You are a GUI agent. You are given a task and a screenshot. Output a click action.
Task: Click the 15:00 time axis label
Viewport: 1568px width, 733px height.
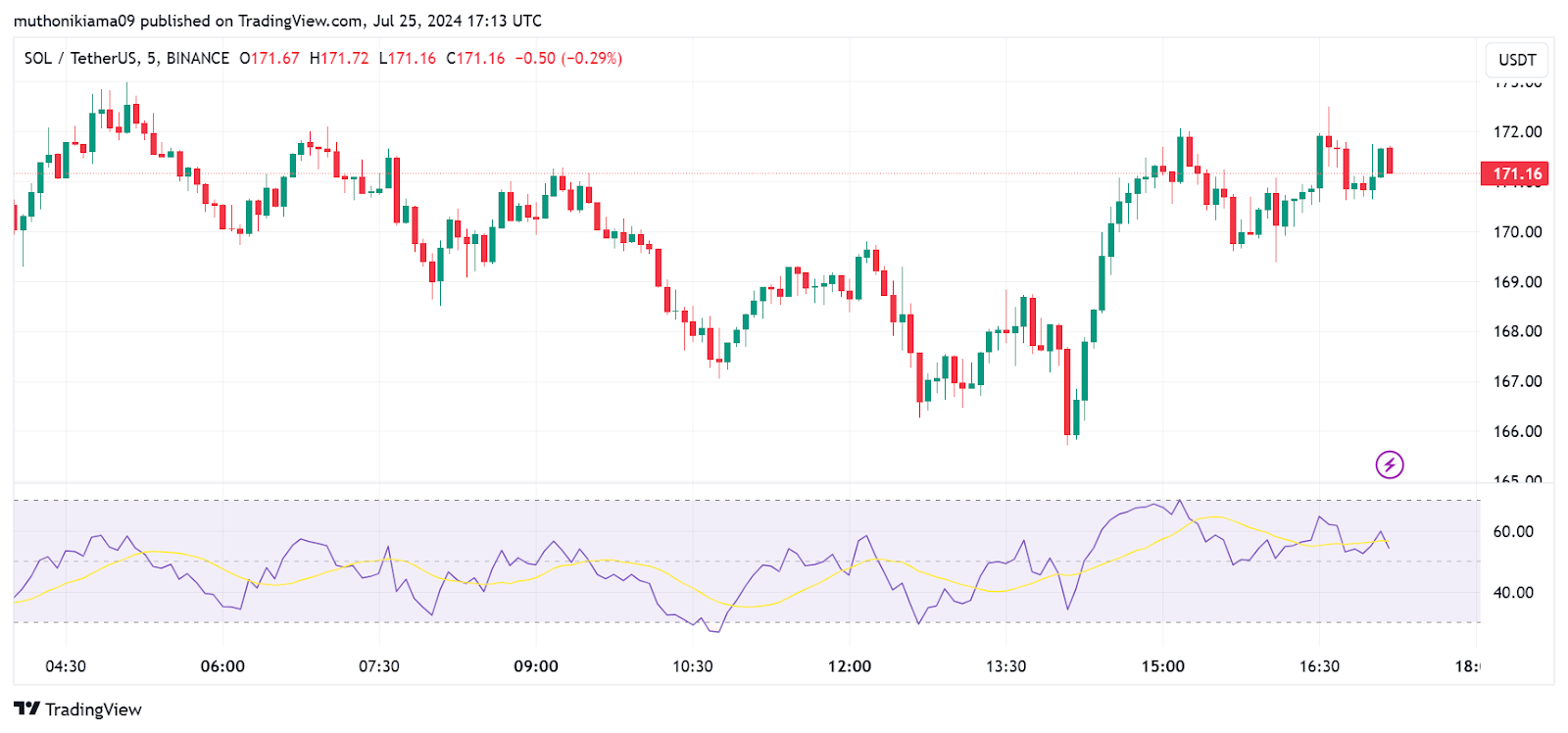(1163, 666)
